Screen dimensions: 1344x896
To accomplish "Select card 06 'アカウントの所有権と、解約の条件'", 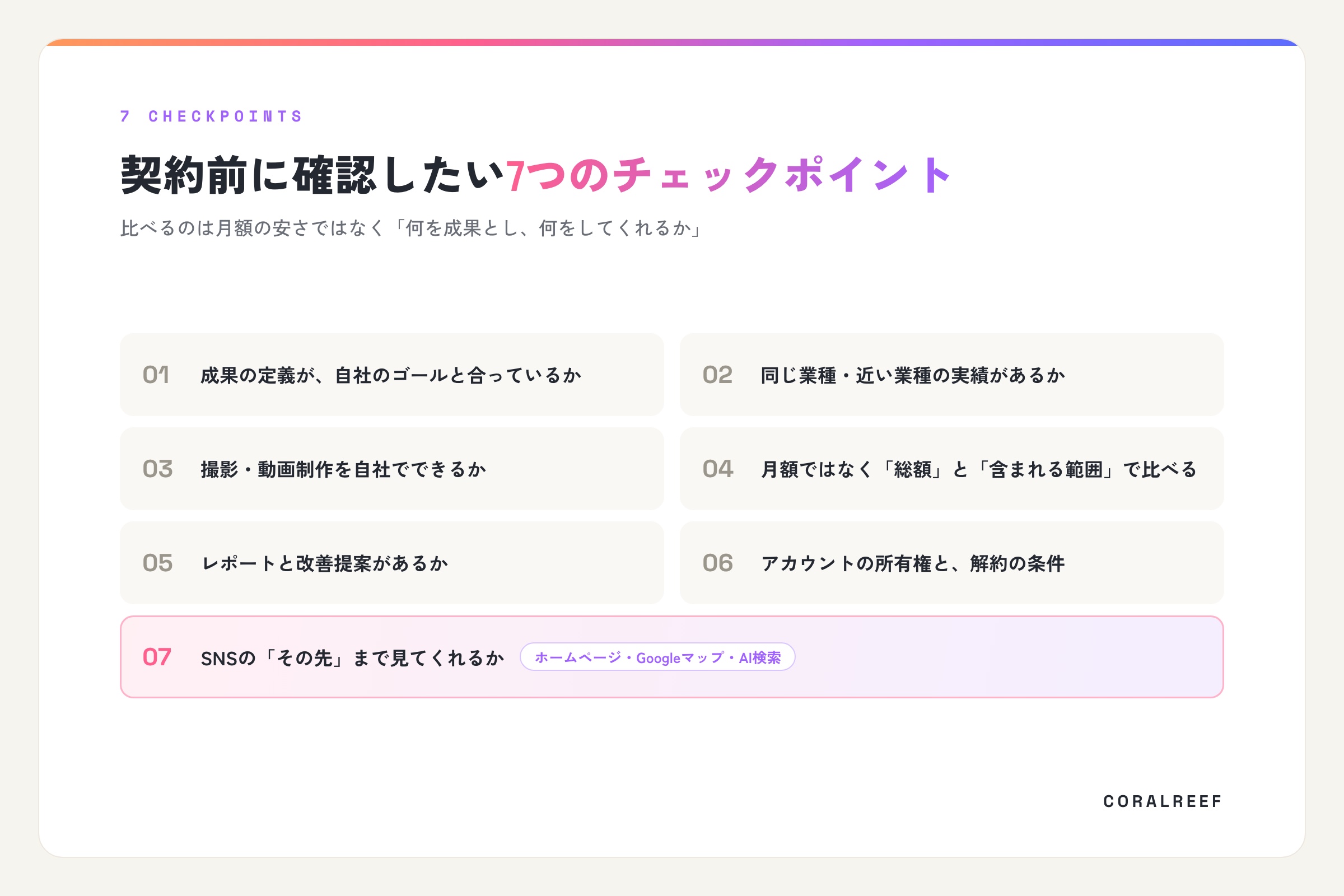I will (952, 563).
